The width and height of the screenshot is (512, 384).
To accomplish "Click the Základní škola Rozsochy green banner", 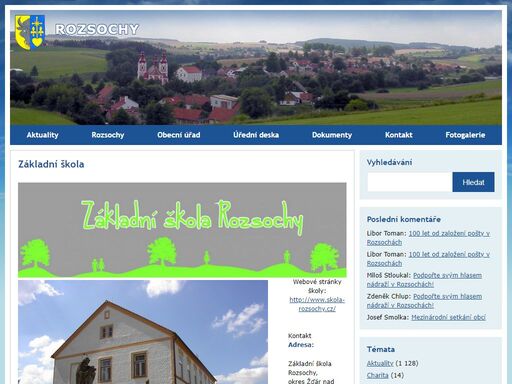I will point(182,230).
